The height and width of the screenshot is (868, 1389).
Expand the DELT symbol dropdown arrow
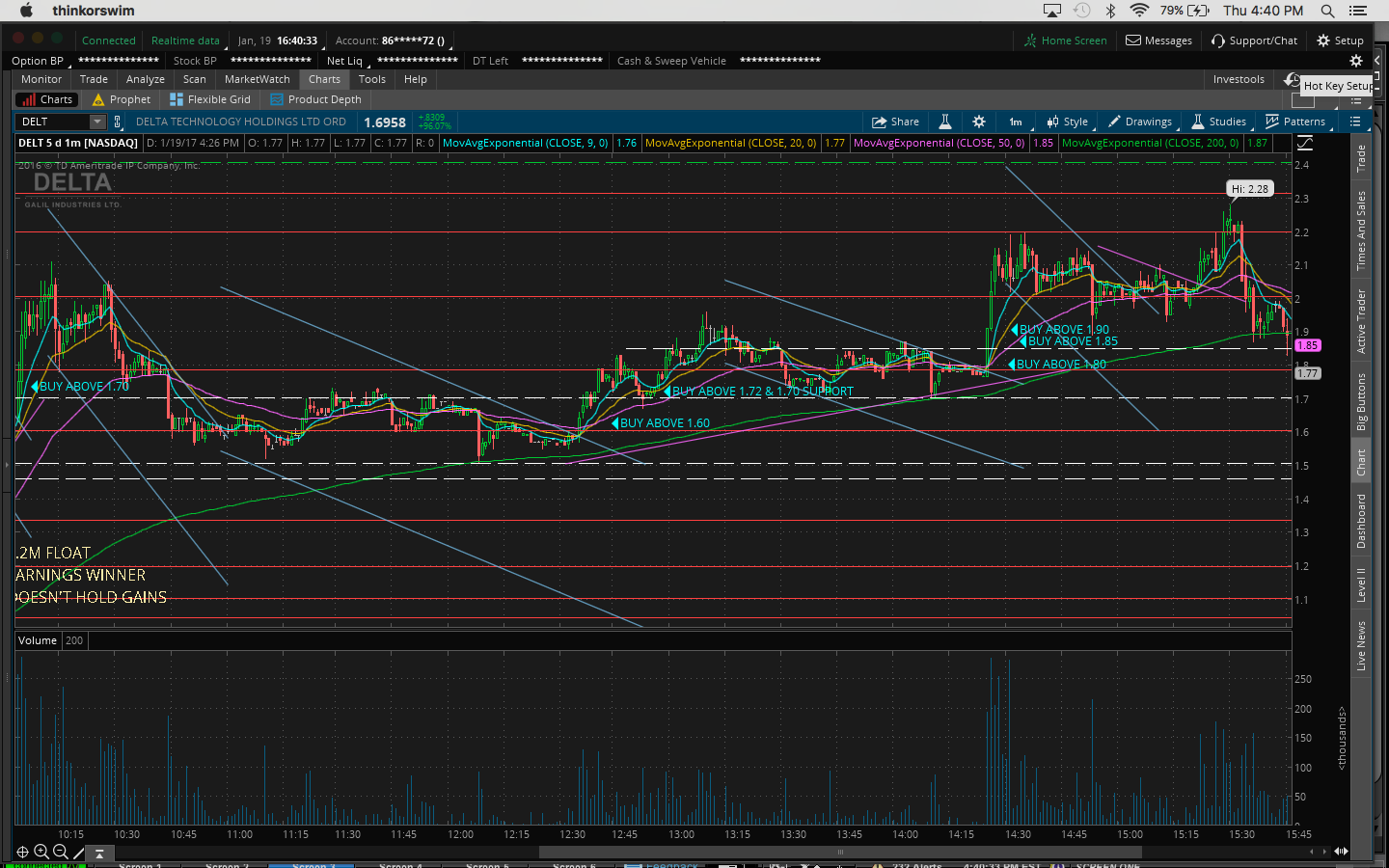(96, 122)
